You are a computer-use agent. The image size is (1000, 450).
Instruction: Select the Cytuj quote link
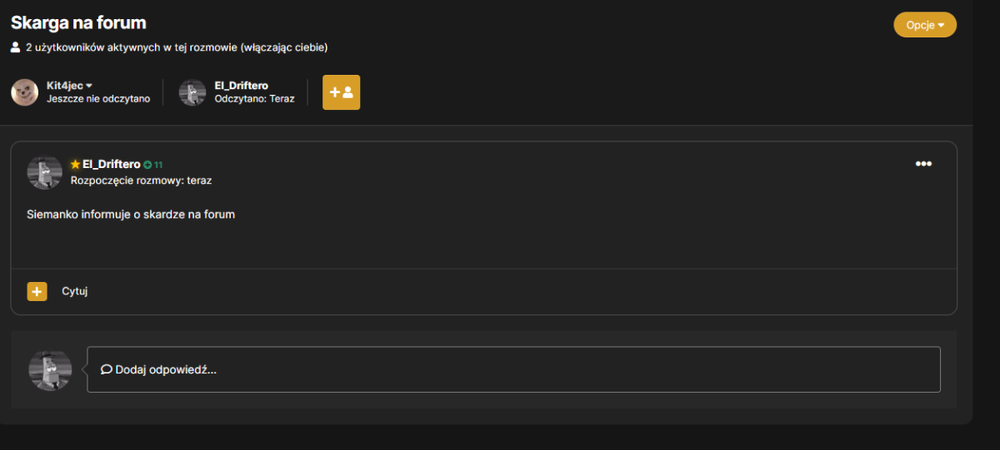tap(75, 291)
